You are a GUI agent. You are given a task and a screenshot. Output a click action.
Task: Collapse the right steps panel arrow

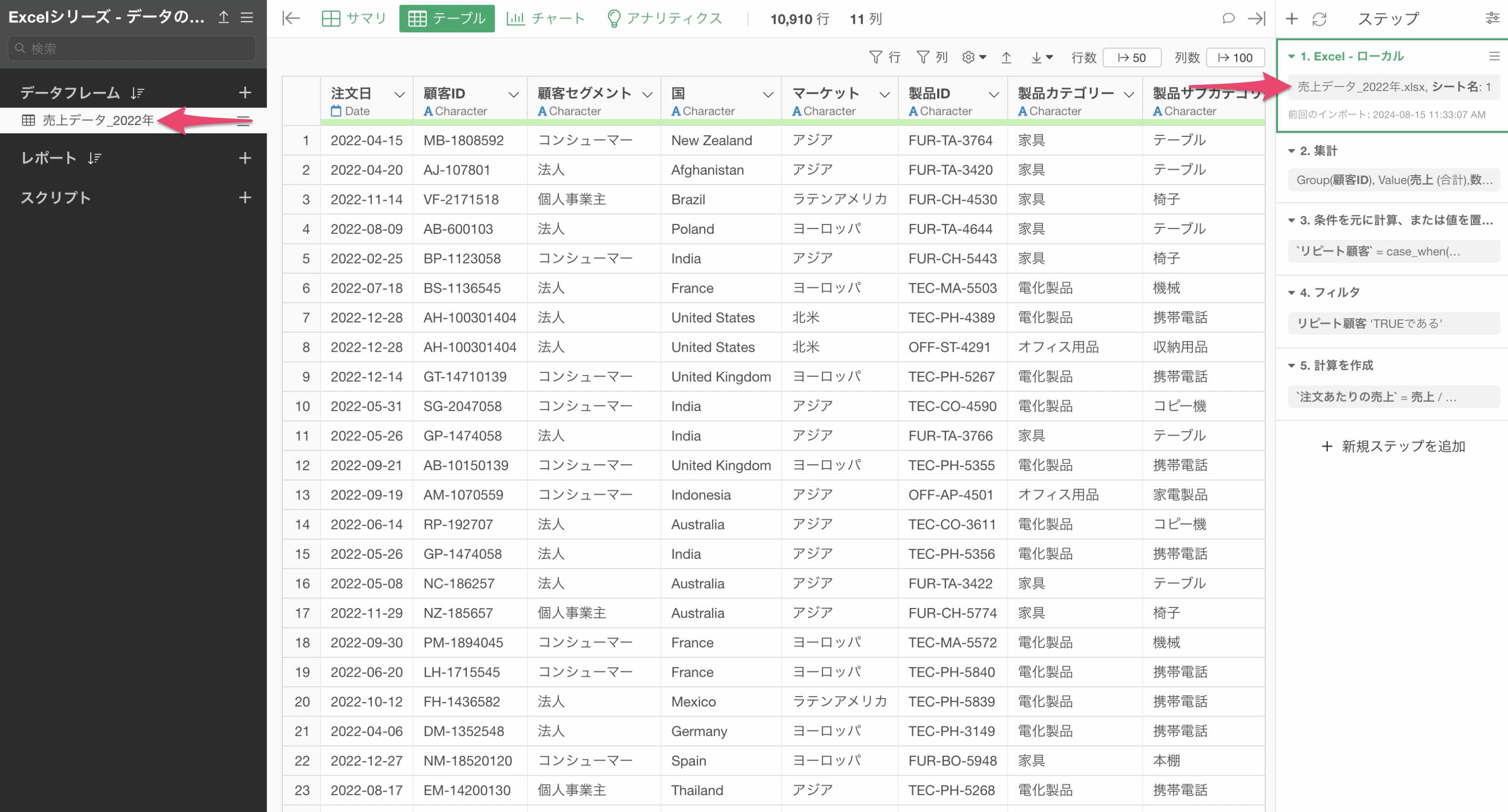tap(1256, 18)
